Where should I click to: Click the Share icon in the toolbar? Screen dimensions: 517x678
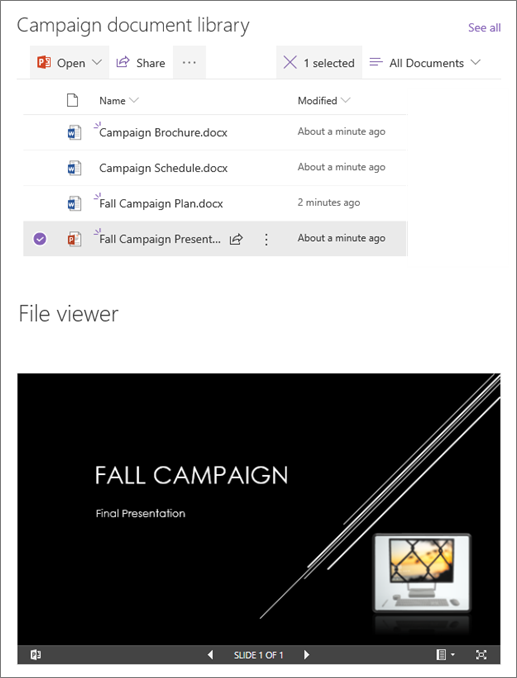point(123,62)
